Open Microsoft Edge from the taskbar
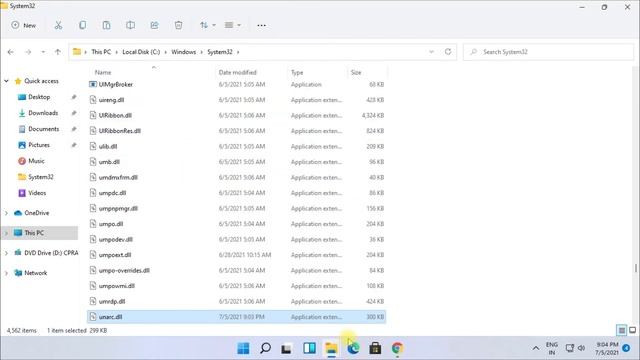 pyautogui.click(x=353, y=348)
